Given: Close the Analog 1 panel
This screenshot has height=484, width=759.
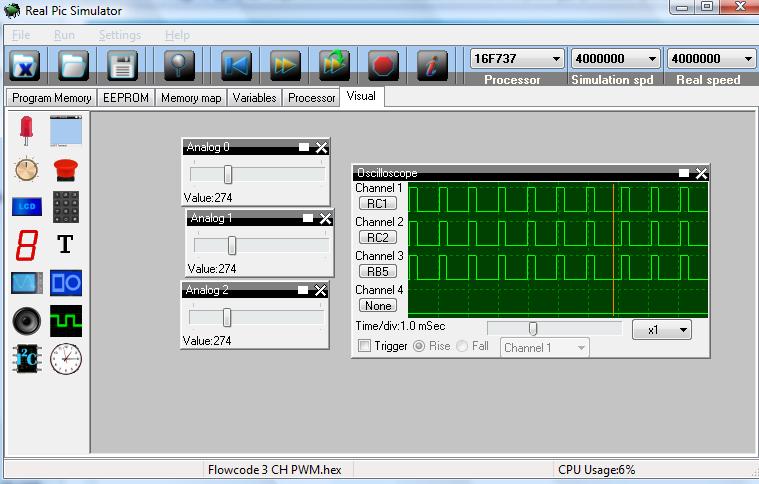Looking at the screenshot, I should coord(325,218).
